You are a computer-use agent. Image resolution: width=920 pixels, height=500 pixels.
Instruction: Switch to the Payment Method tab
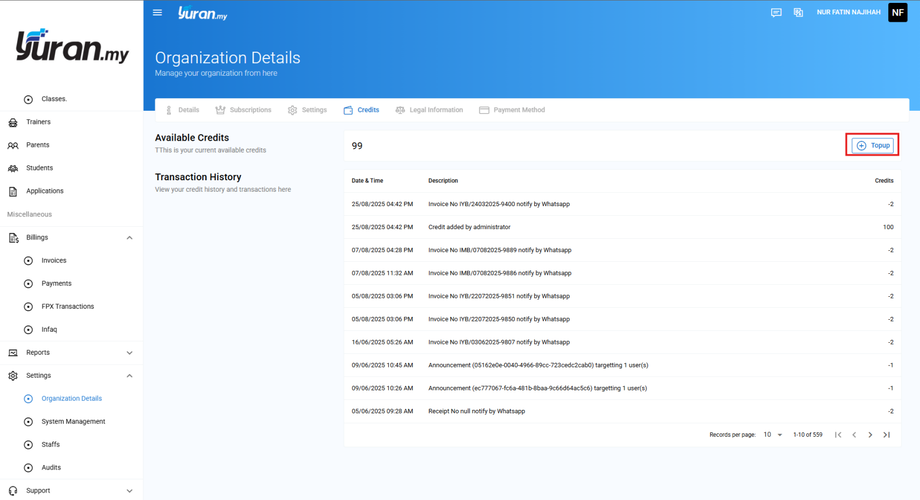tap(512, 110)
